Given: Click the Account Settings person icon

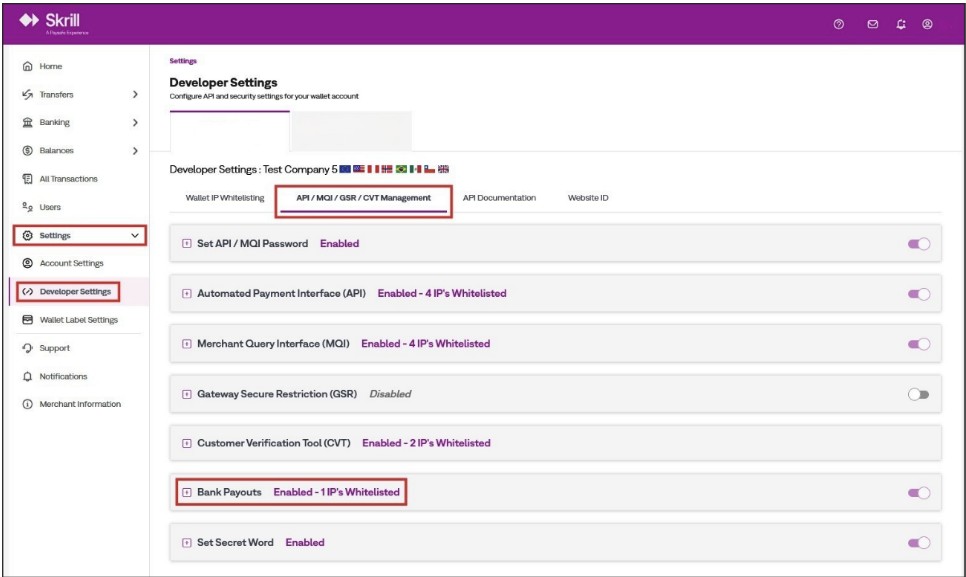Looking at the screenshot, I should [x=28, y=263].
